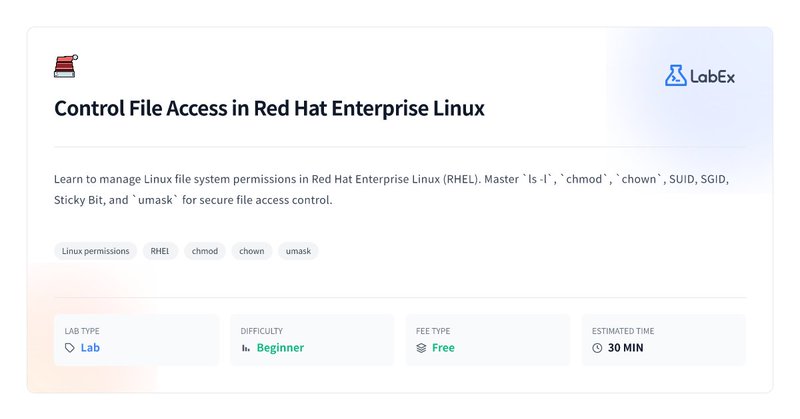The height and width of the screenshot is (419, 800).
Task: Click the green Beginner value
Action: (280, 348)
